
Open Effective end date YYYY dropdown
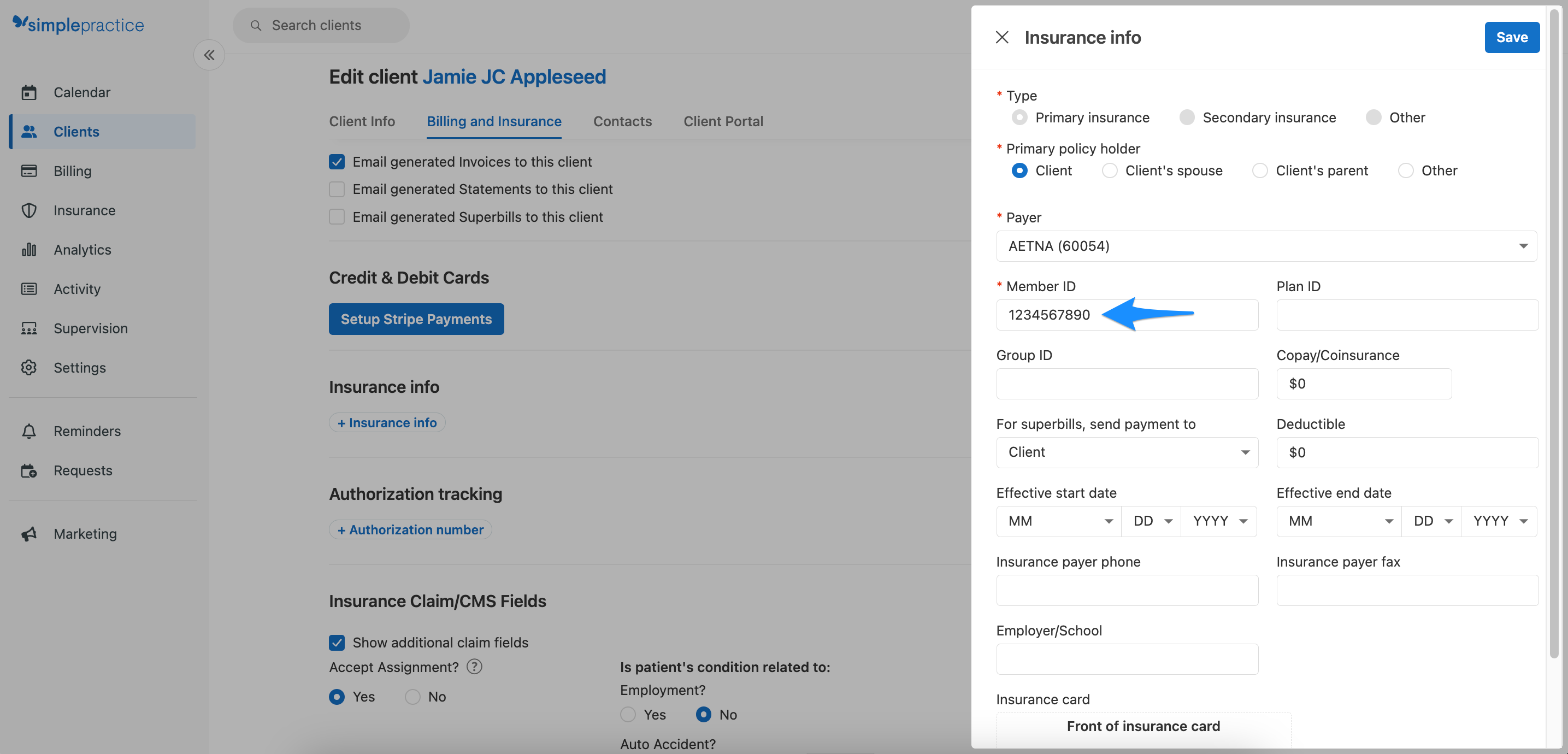1499,521
